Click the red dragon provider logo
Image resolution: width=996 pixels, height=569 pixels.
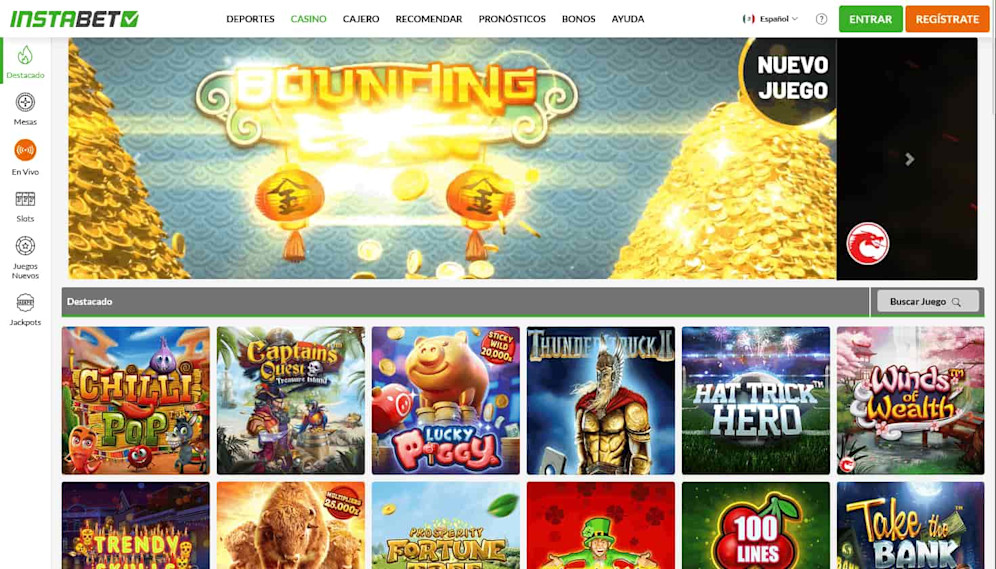point(868,243)
